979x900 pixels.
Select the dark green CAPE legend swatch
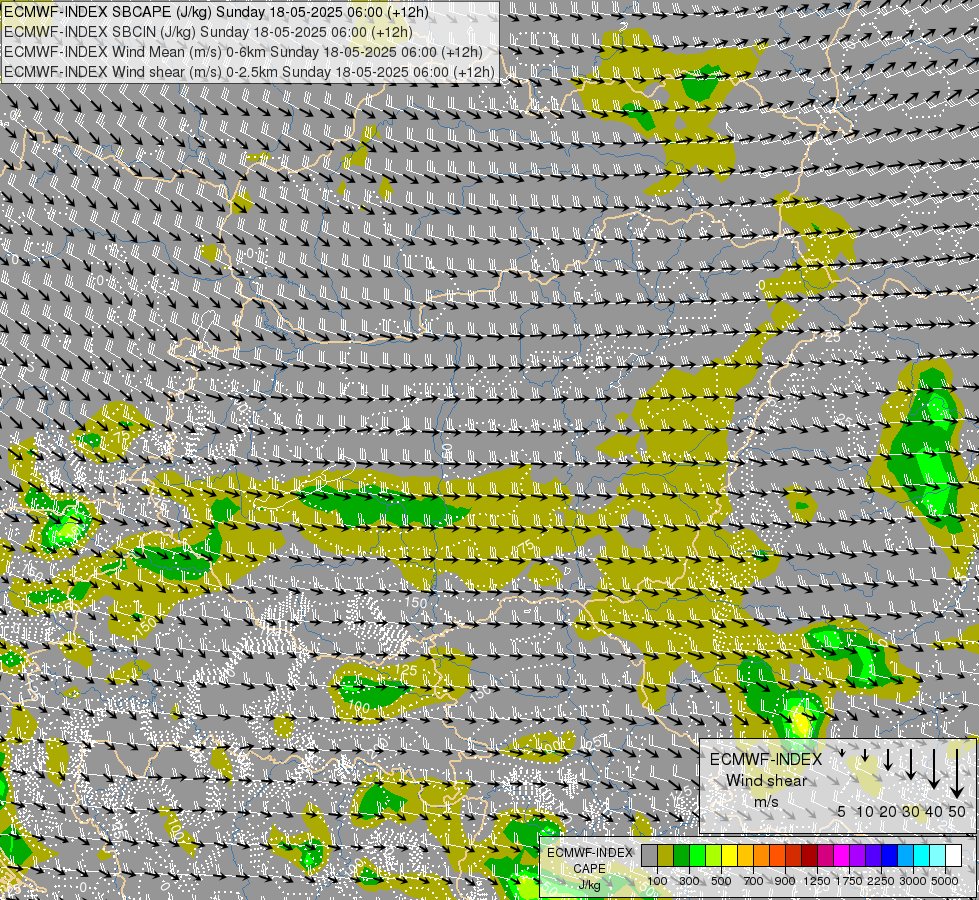(x=682, y=855)
